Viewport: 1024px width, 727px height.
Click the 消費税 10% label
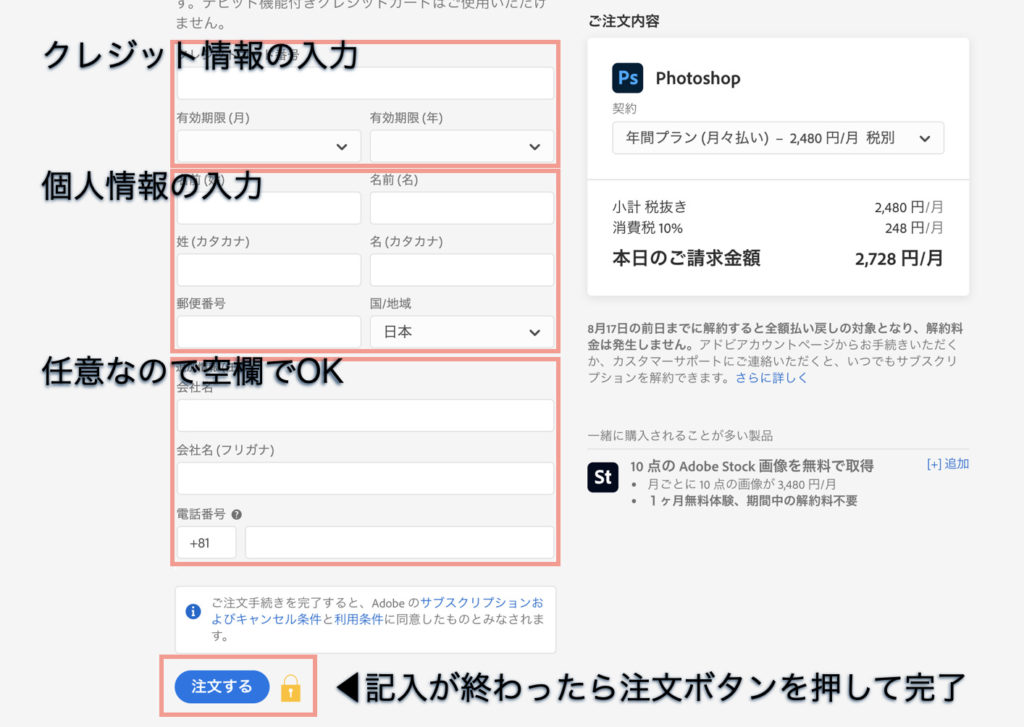point(647,228)
